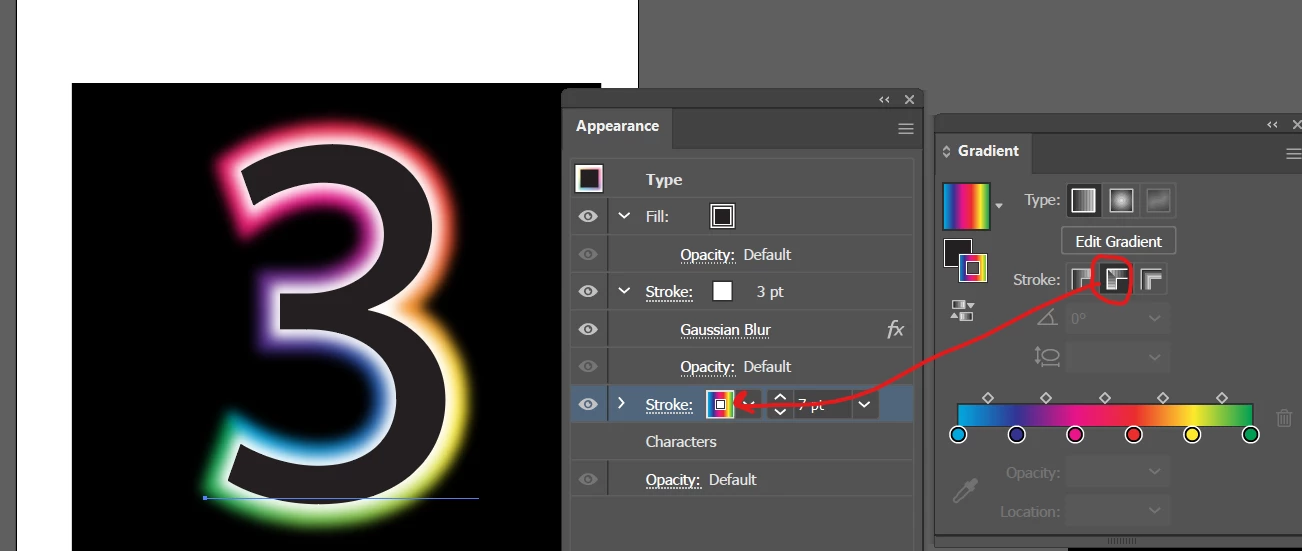Click the gradient angle icon
Image resolution: width=1302 pixels, height=551 pixels.
coord(1047,318)
